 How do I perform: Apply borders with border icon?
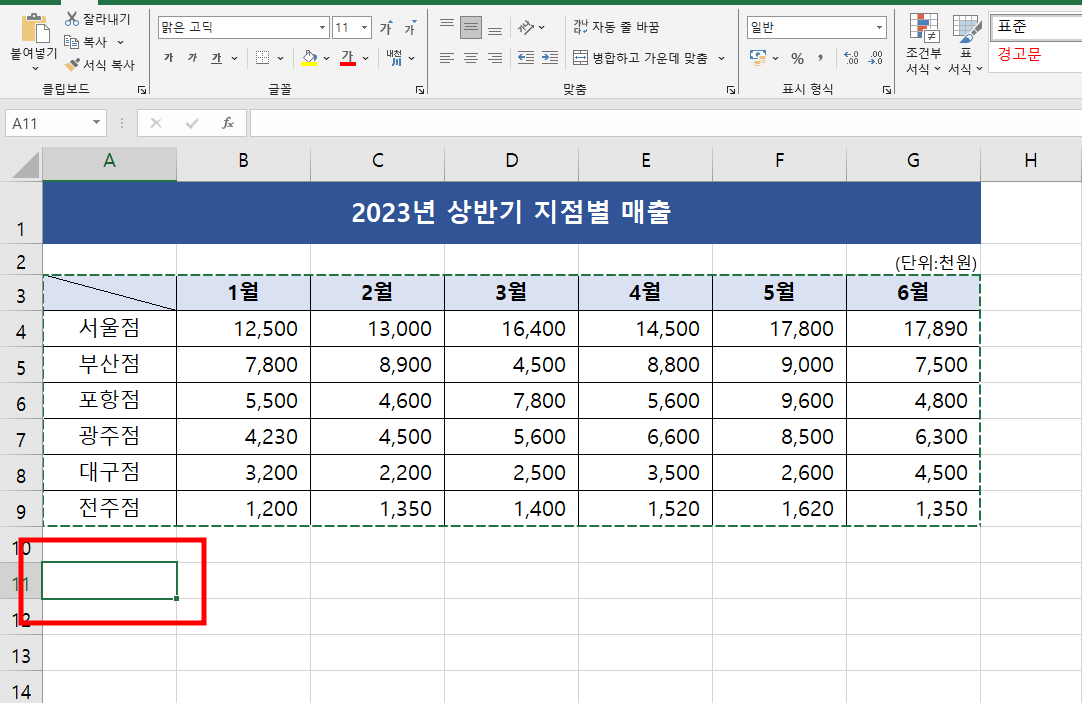[262, 58]
